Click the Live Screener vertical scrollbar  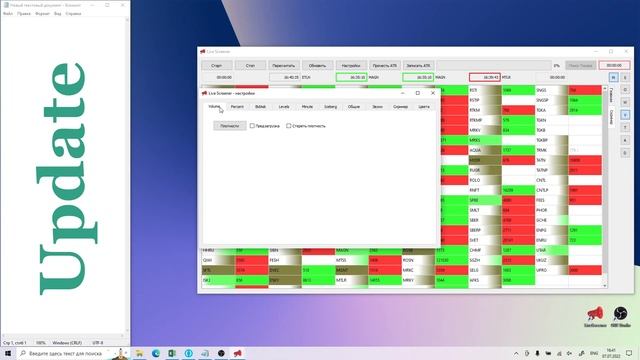coord(605,187)
